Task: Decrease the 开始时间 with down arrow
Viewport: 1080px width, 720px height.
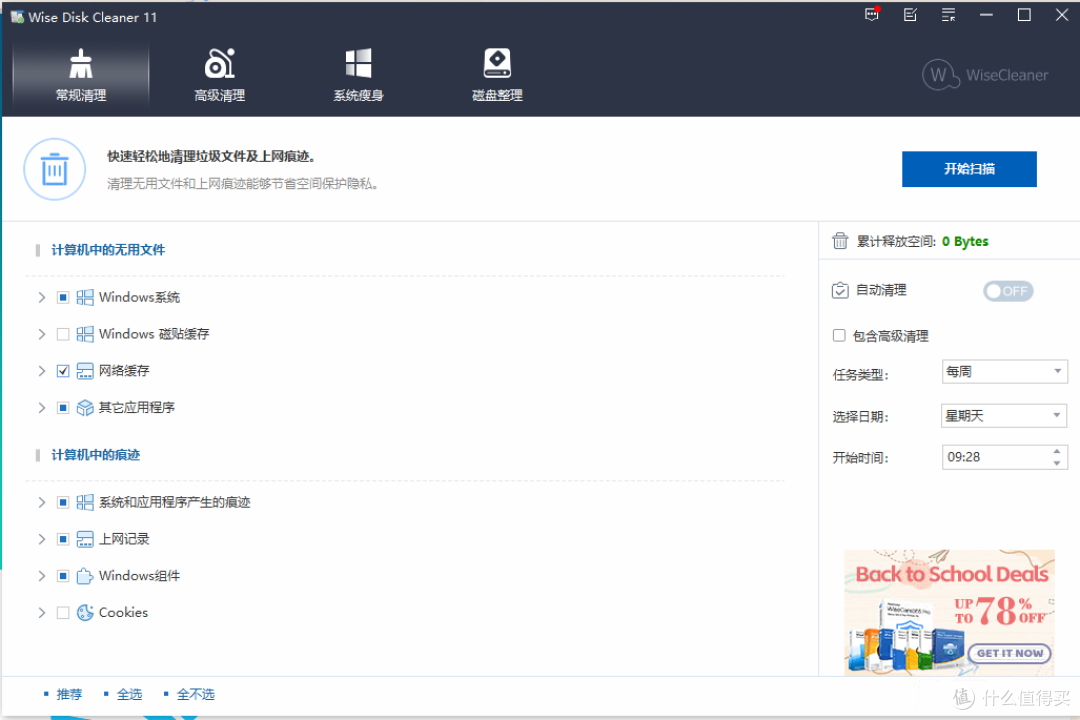Action: (x=1057, y=463)
